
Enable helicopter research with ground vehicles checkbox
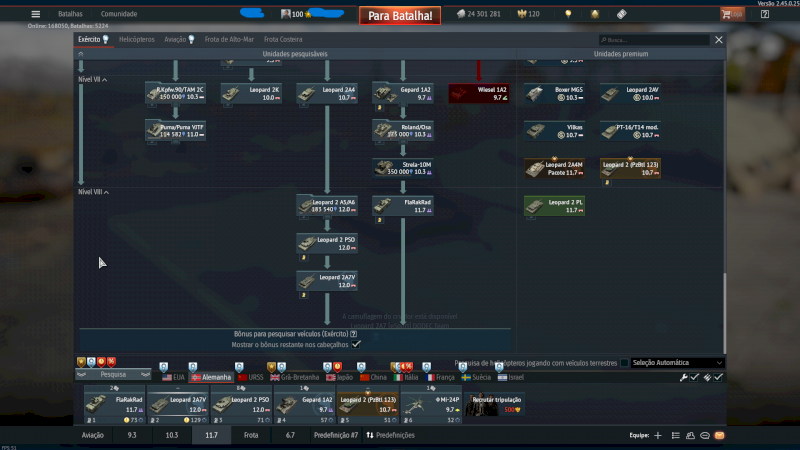point(625,363)
